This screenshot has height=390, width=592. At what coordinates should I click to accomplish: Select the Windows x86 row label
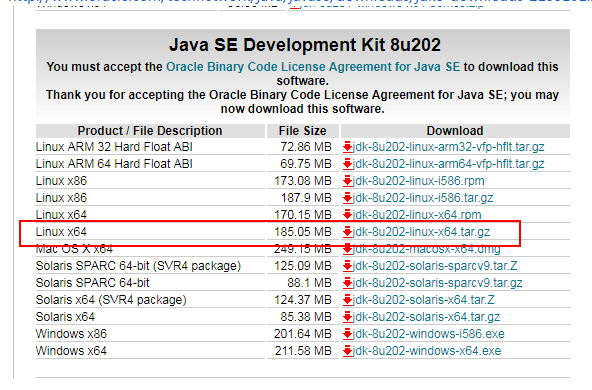coord(71,334)
